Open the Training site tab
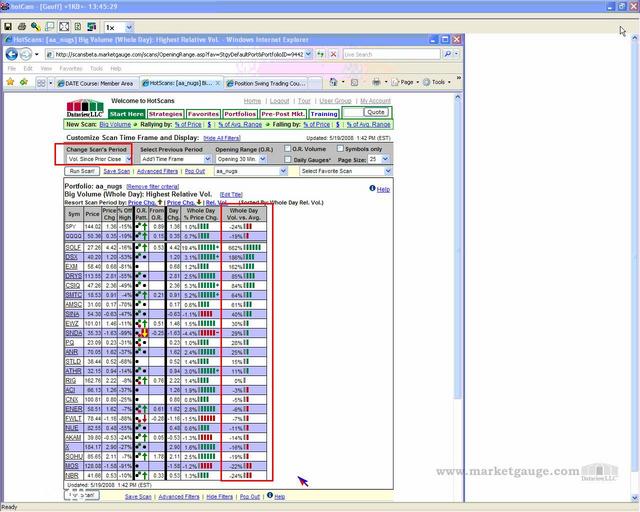Screen dimensions: 640x512 pyautogui.click(x=324, y=114)
